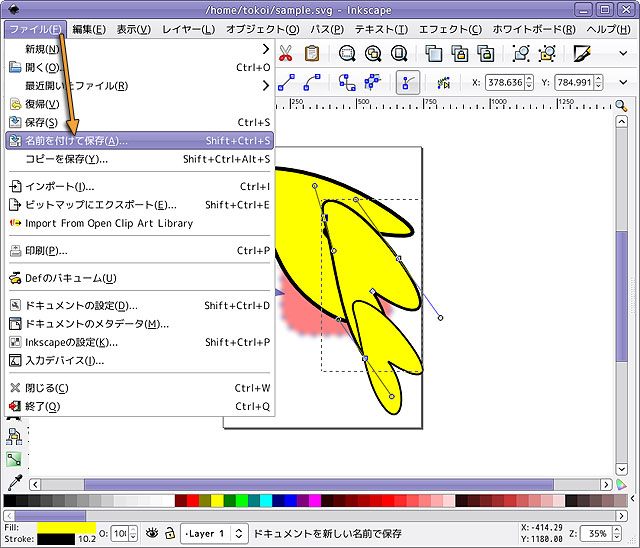Screen dimensions: 640x548
Task: Toggle Layer 1 lock icon
Action: 170,534
